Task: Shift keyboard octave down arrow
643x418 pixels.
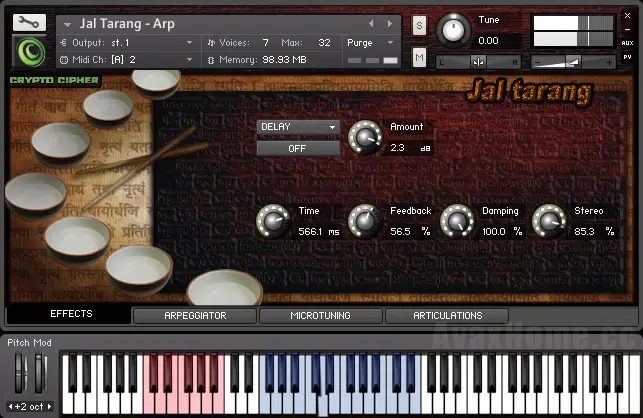Action: (11, 407)
